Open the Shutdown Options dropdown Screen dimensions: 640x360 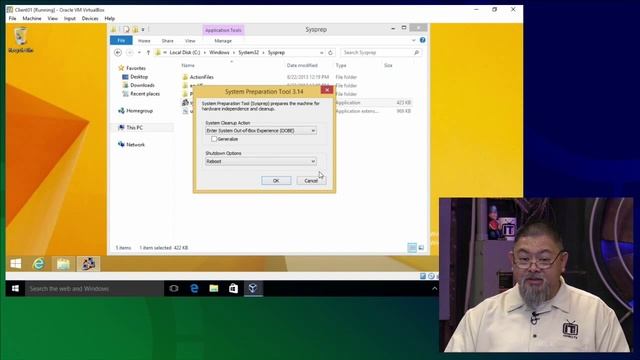313,161
